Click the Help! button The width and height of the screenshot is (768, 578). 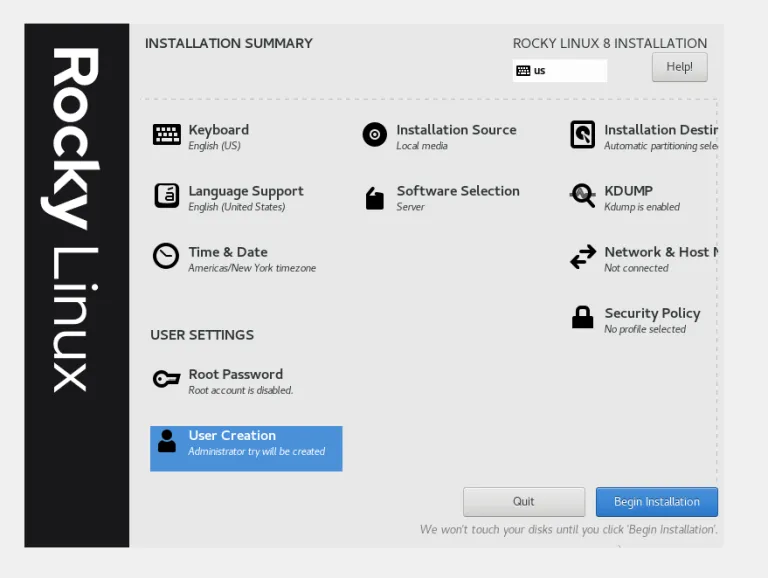coord(679,67)
